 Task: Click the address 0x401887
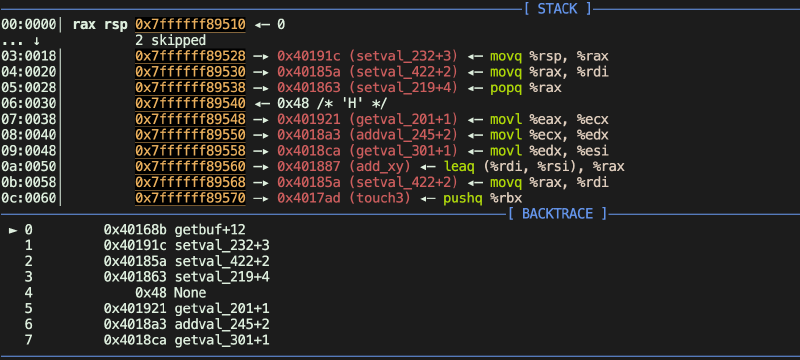[309, 167]
